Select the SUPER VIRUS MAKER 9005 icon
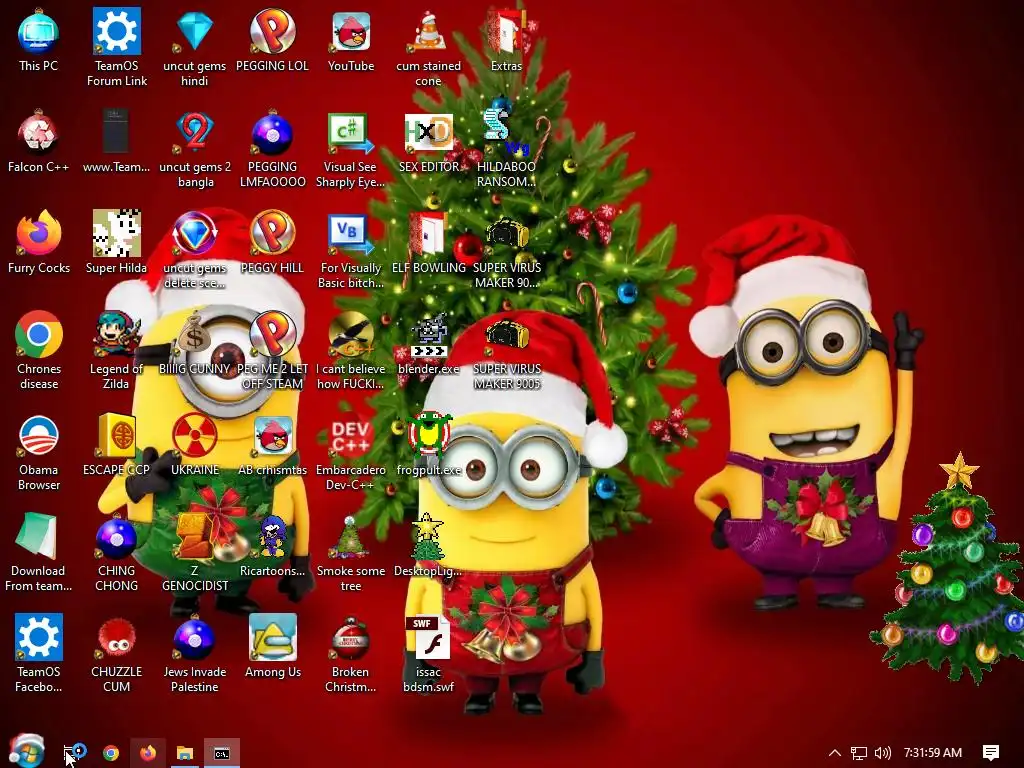1024x768 pixels. point(506,351)
